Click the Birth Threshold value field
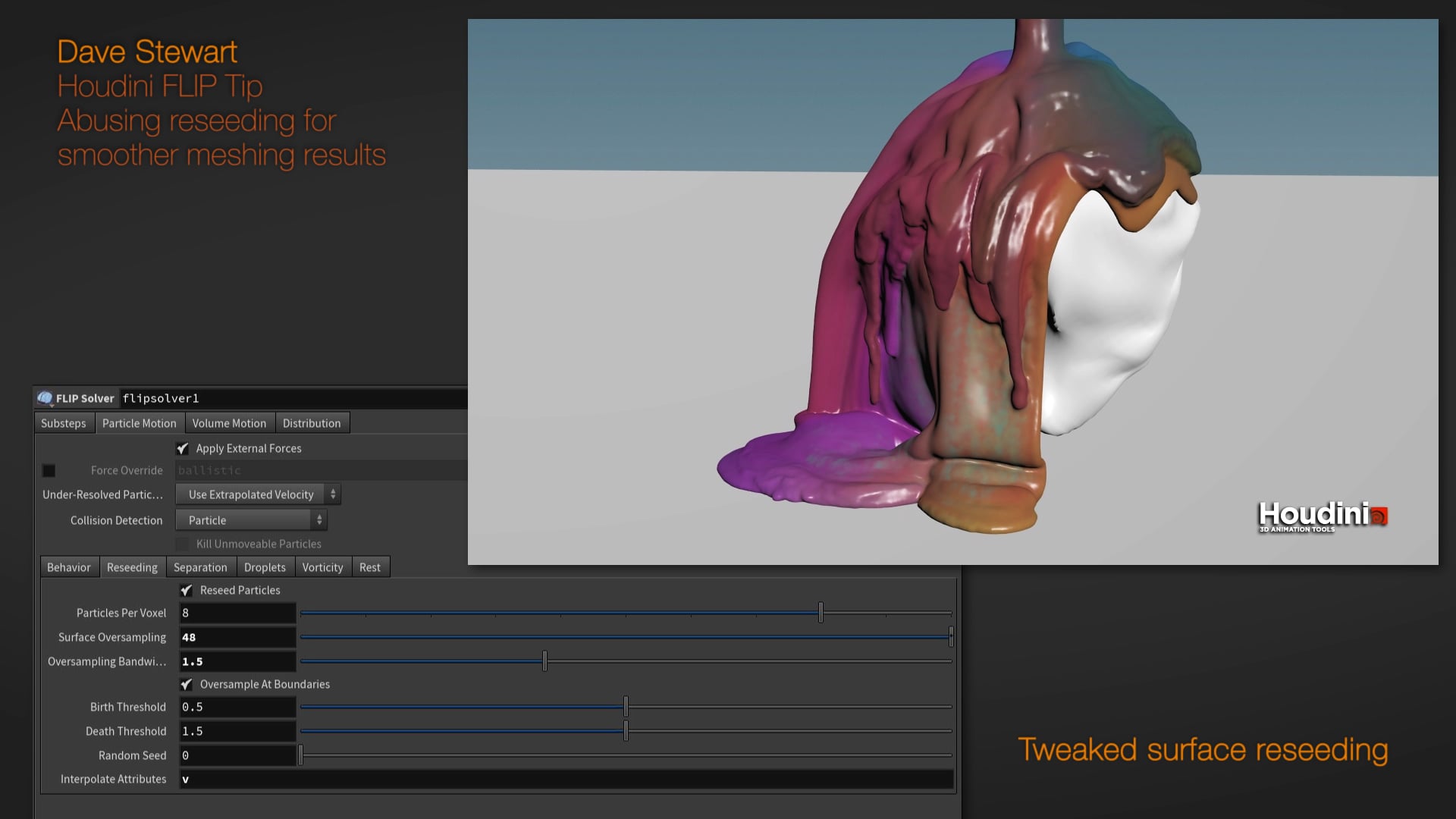 237,708
